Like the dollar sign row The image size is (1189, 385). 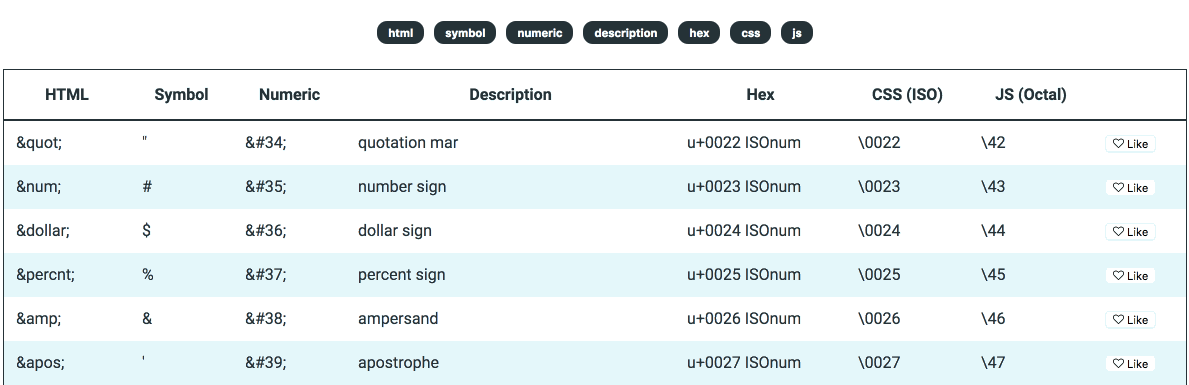[x=1130, y=231]
